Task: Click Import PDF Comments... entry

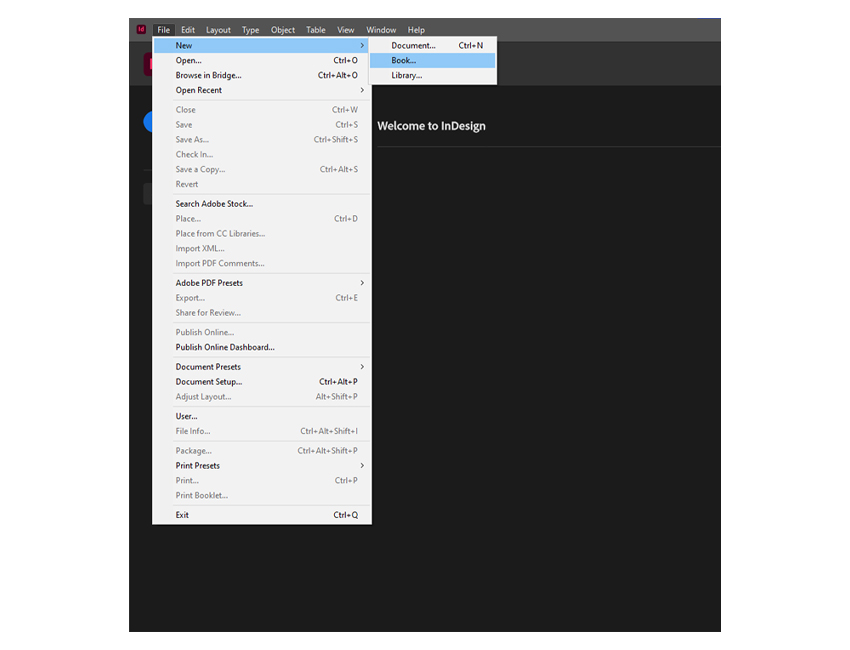Action: point(262,263)
